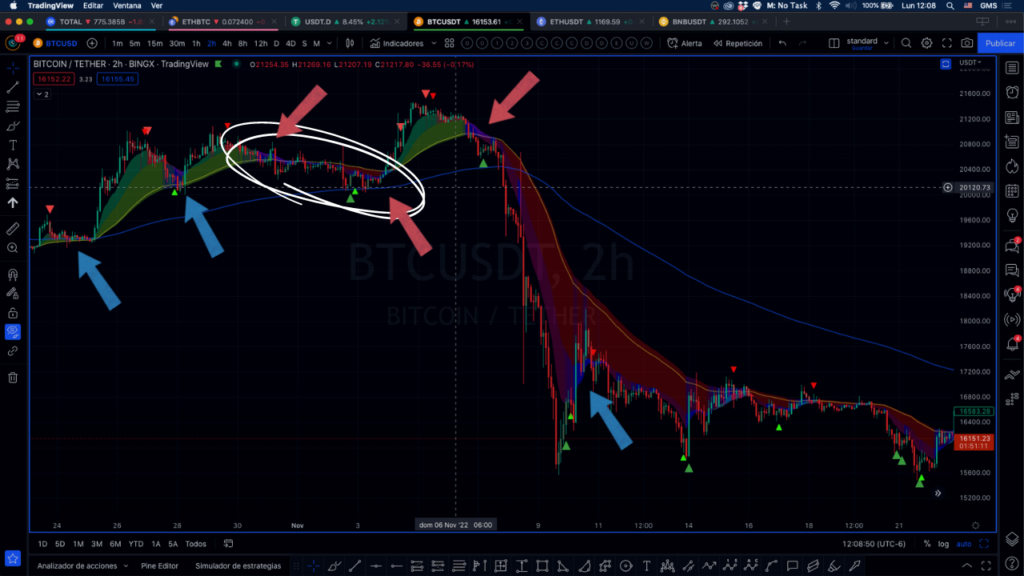The height and width of the screenshot is (576, 1024).
Task: Expand the Indicadores favorites dropdown arrow
Action: click(434, 43)
